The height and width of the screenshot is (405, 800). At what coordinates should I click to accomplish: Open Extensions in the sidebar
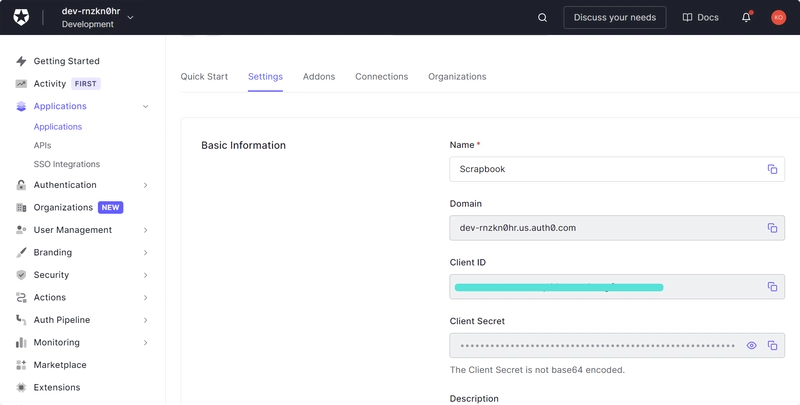click(x=57, y=387)
